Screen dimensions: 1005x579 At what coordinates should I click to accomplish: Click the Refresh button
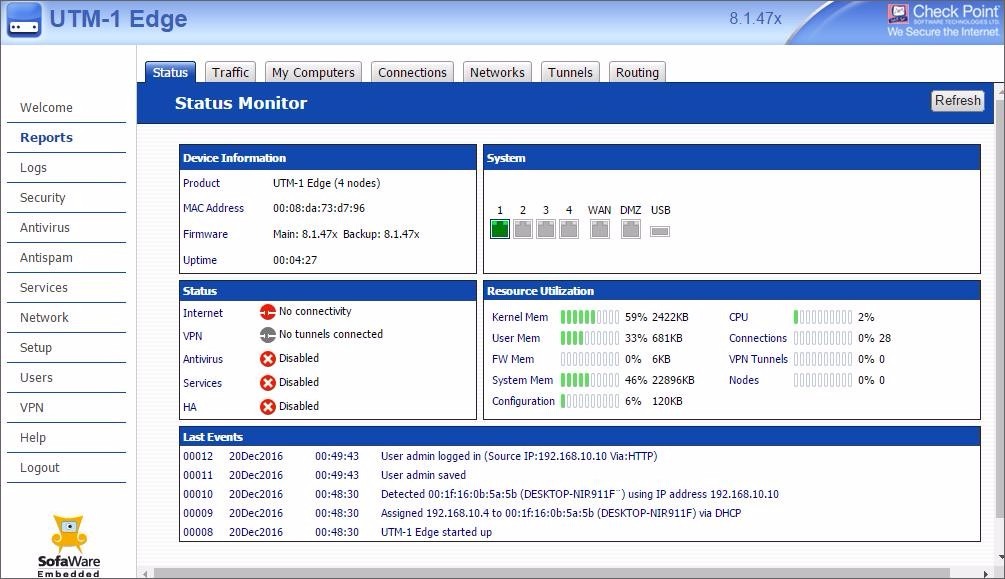pyautogui.click(x=958, y=101)
